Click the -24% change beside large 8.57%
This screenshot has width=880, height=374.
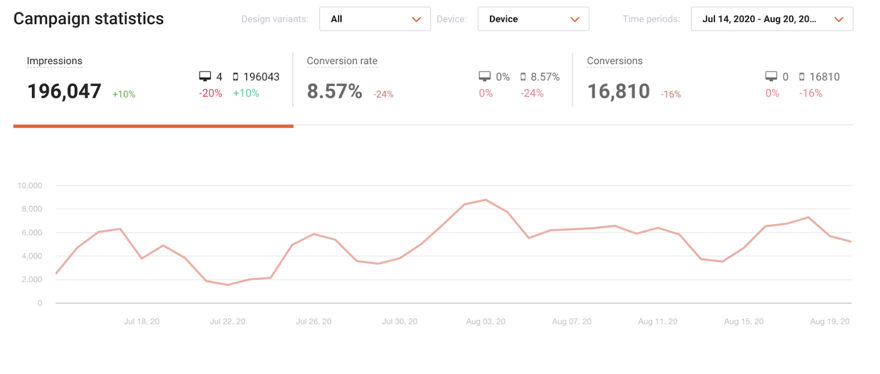[x=383, y=94]
